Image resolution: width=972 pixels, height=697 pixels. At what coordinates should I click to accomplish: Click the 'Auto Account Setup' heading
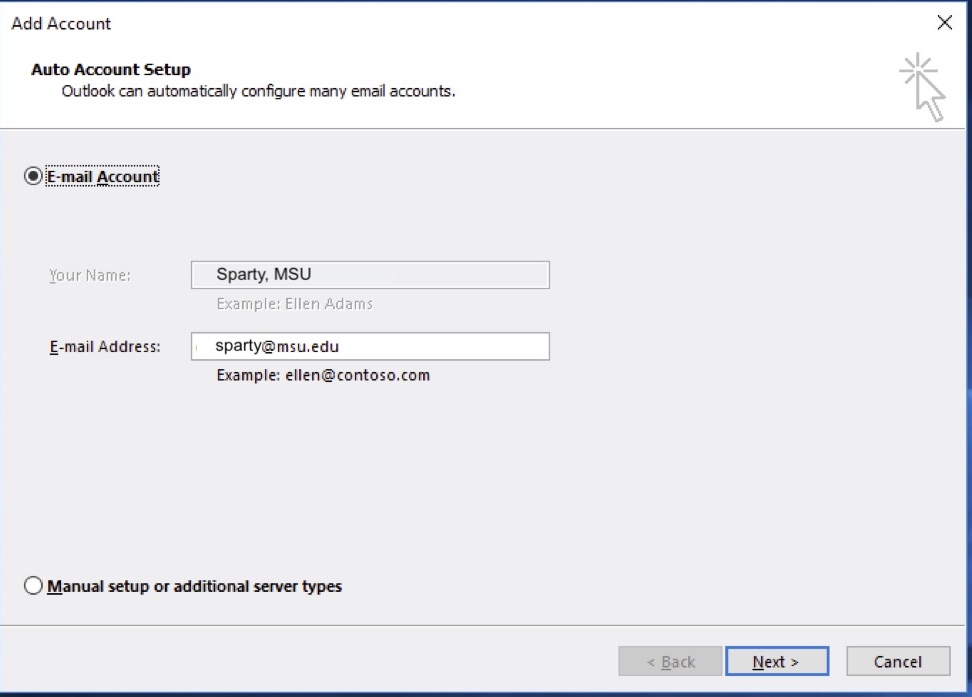tap(111, 70)
